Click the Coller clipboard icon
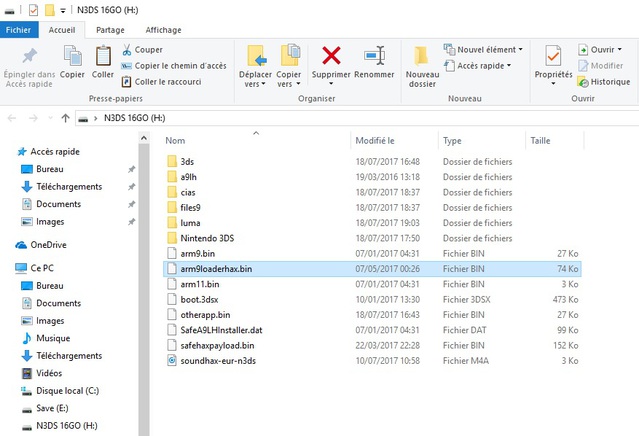The image size is (639, 436). click(x=103, y=56)
